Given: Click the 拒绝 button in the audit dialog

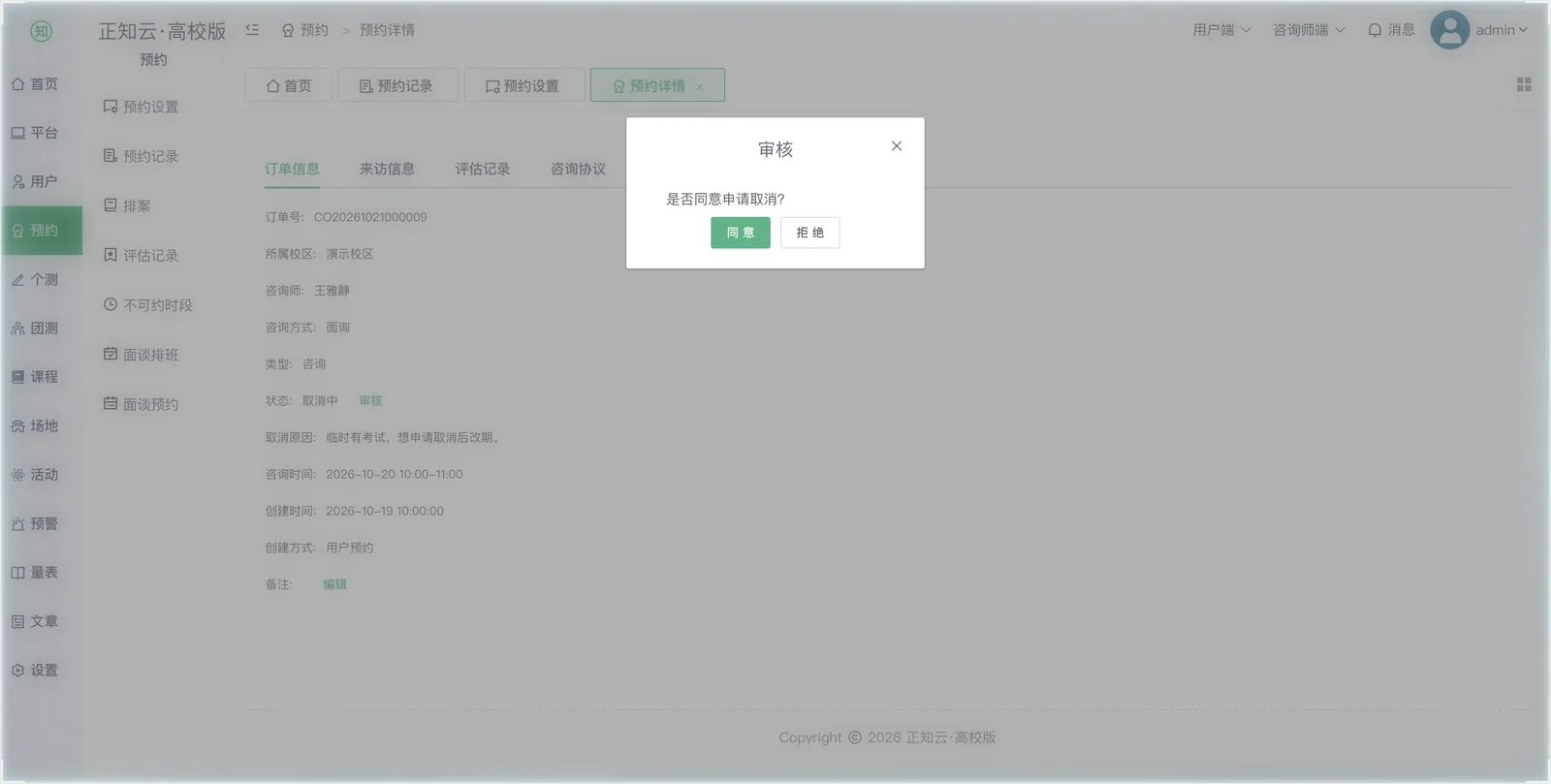Looking at the screenshot, I should click(x=809, y=233).
